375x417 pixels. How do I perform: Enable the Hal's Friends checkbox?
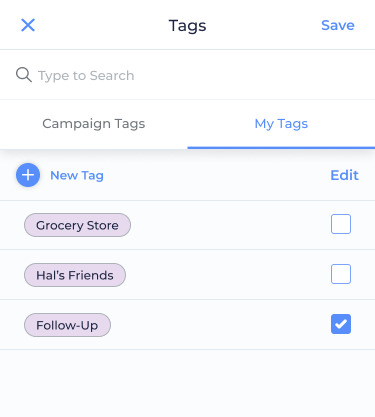341,274
